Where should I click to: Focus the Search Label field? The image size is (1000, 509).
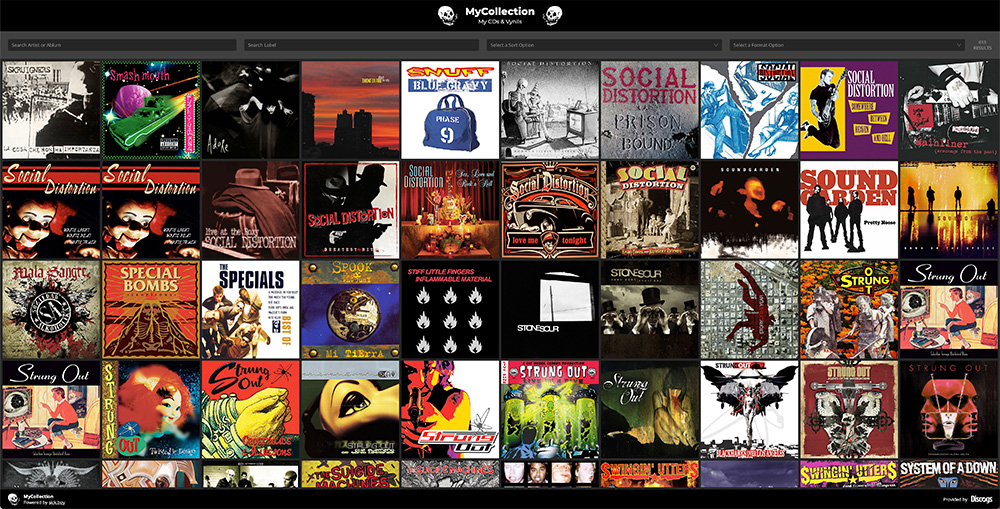[361, 45]
